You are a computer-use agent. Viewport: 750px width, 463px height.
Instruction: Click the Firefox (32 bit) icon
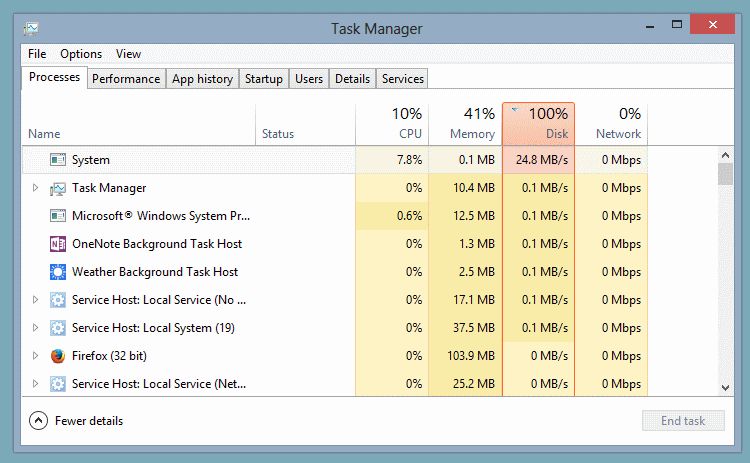(58, 356)
